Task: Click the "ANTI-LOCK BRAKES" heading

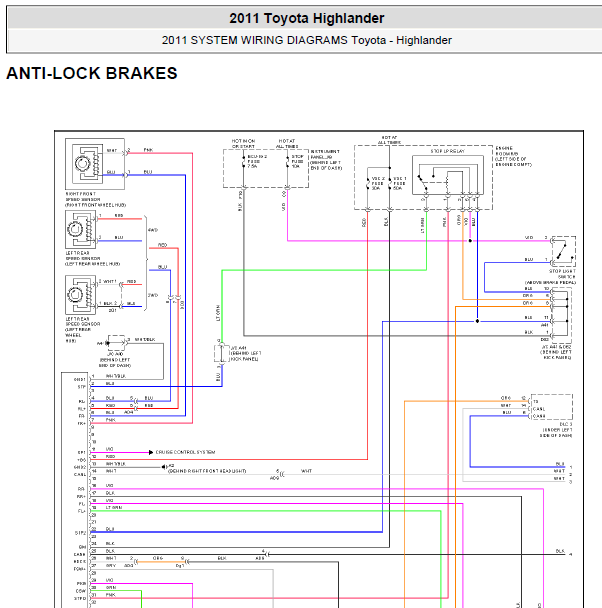Action: coord(92,73)
